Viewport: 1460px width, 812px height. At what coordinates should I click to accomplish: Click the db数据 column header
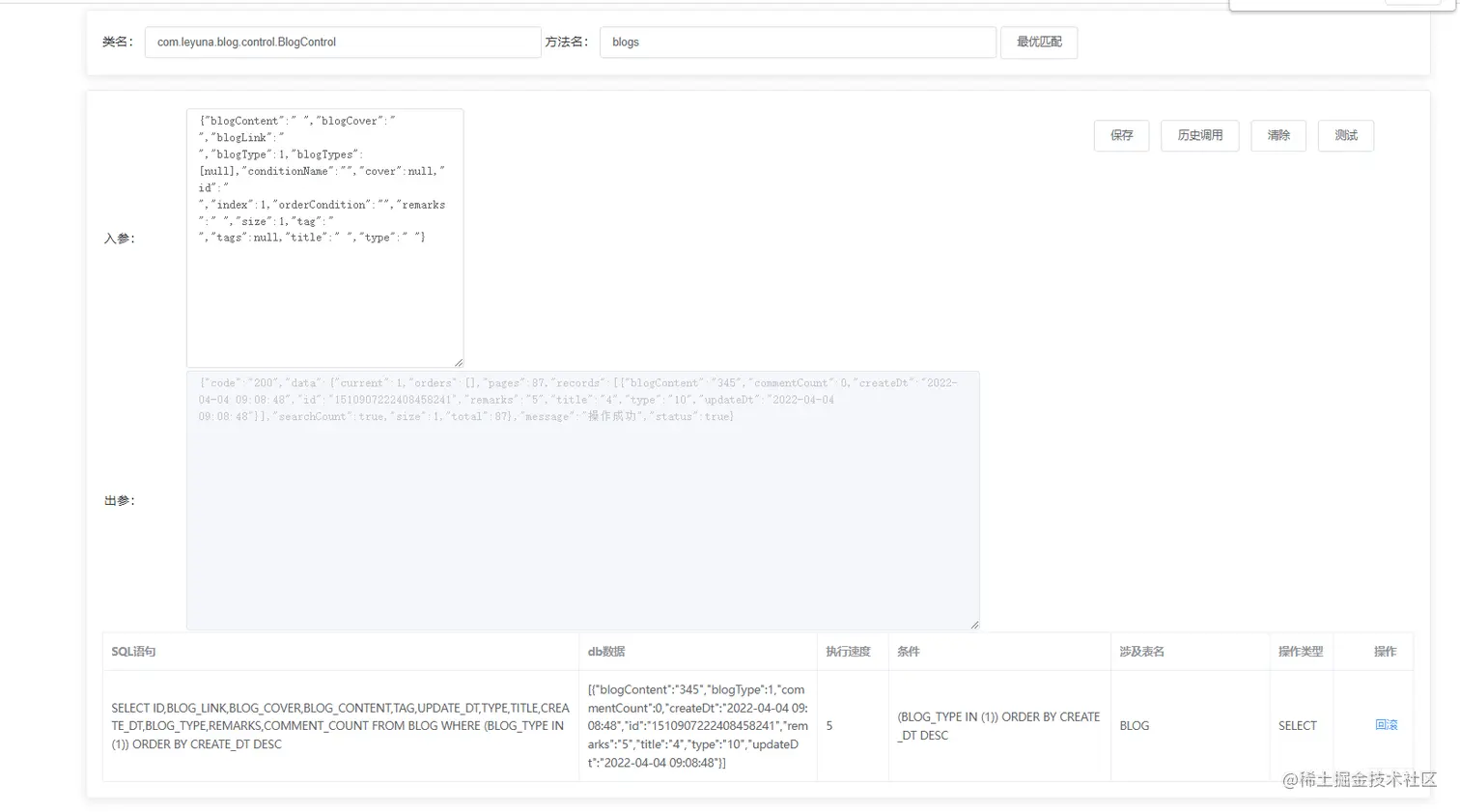click(698, 652)
